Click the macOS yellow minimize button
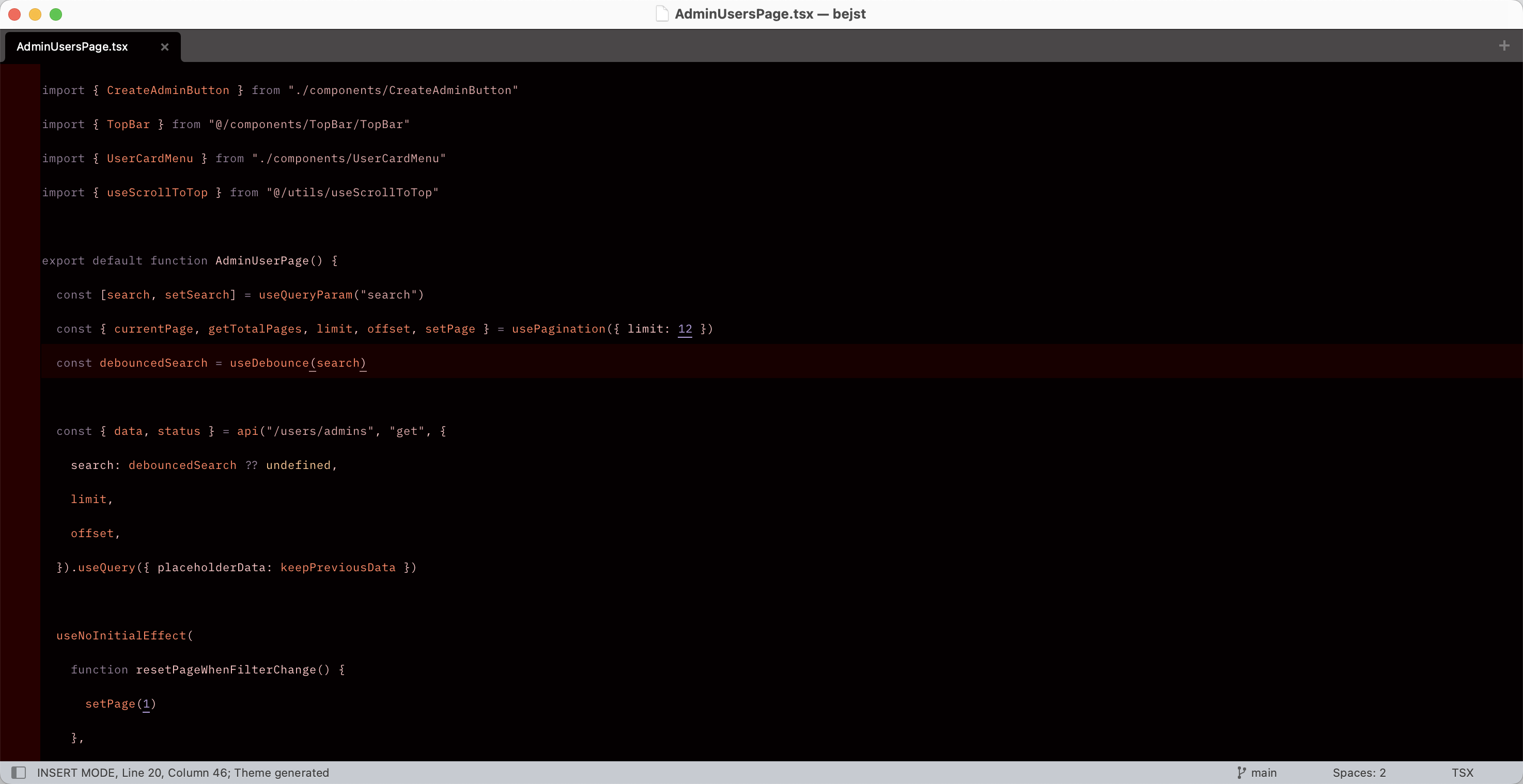 click(x=35, y=14)
